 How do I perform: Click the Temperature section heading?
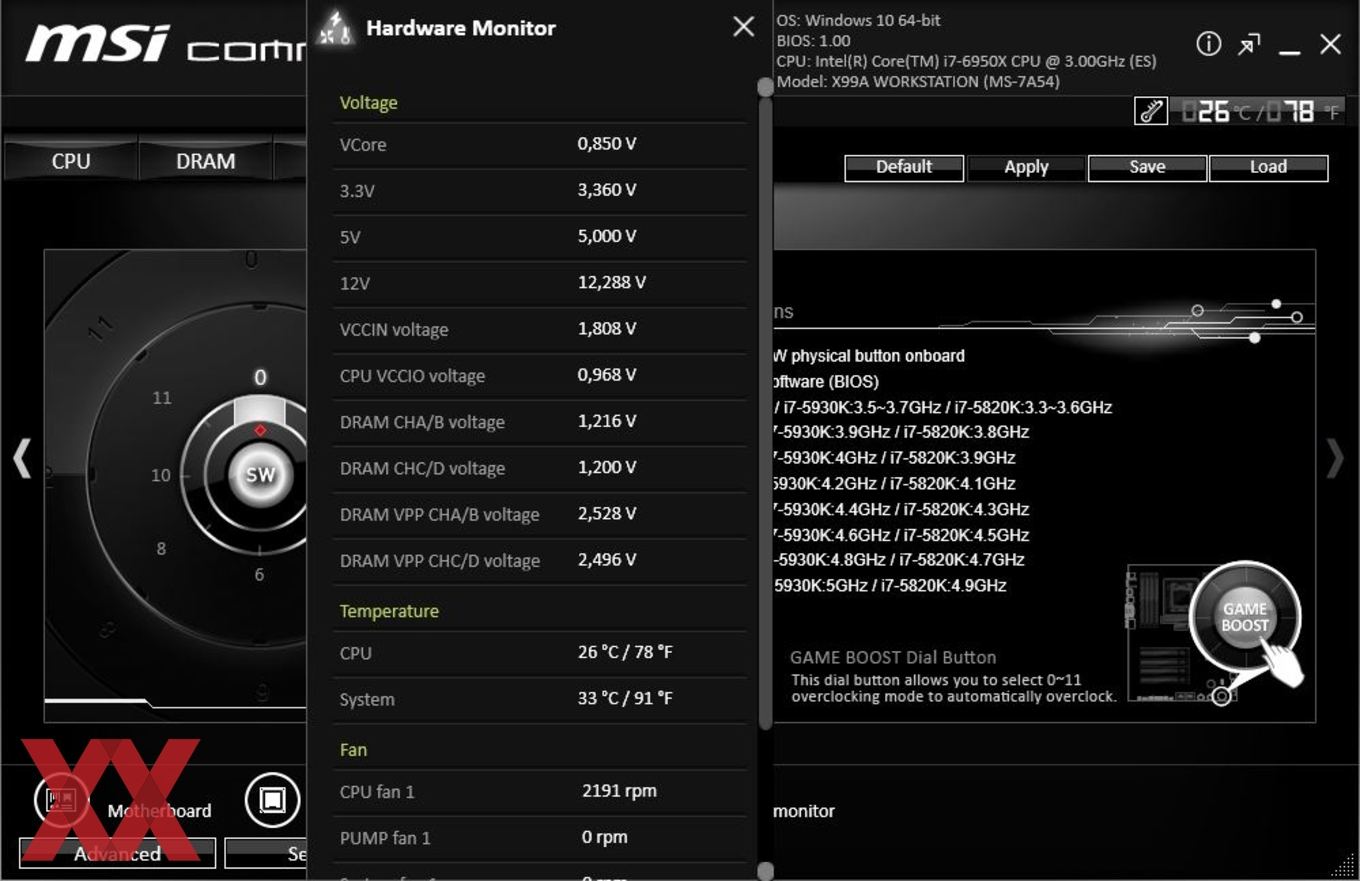coord(389,611)
